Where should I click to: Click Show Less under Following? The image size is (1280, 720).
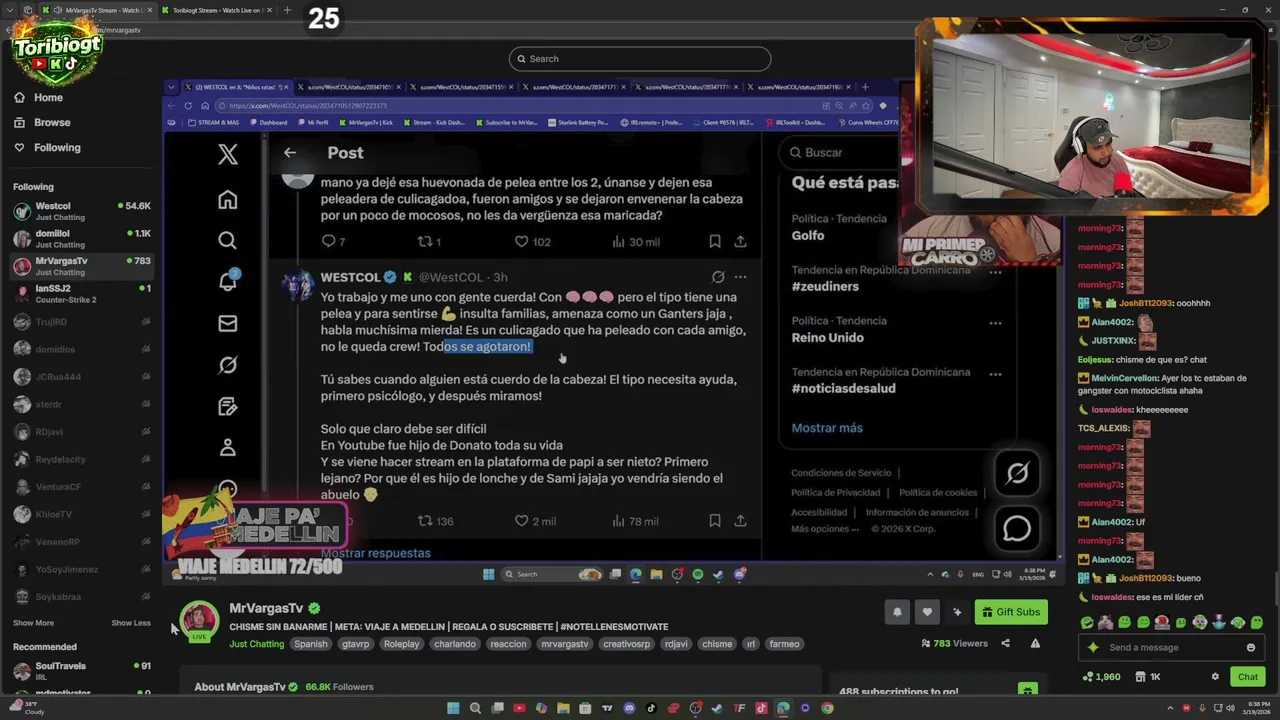(131, 623)
